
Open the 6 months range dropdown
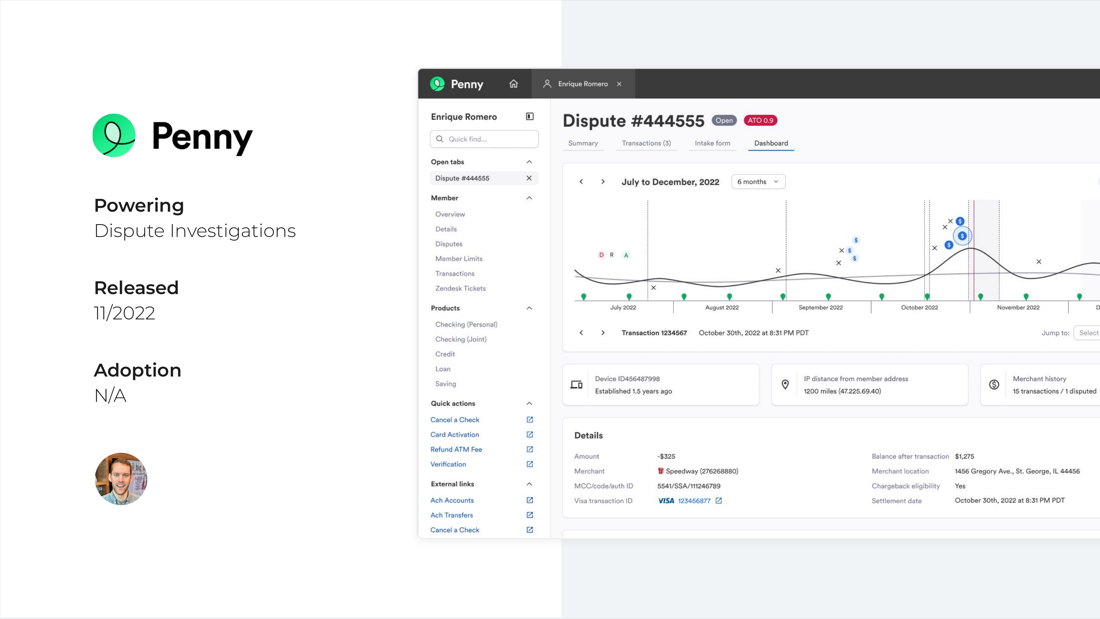757,181
